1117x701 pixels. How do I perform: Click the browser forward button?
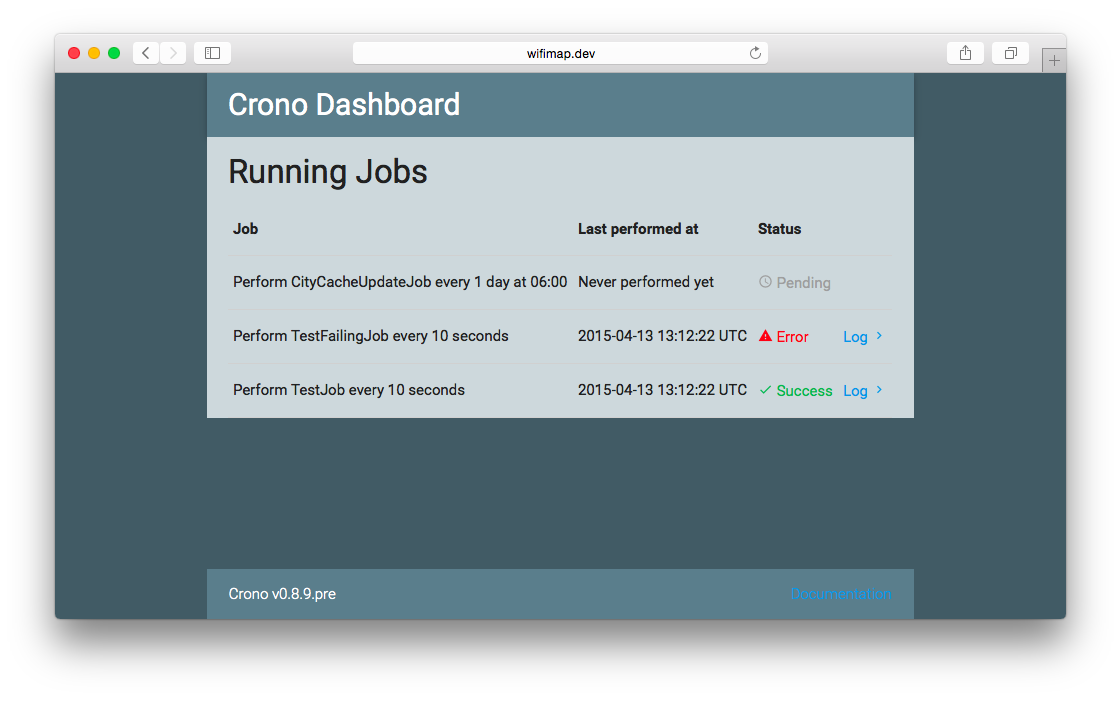(173, 53)
